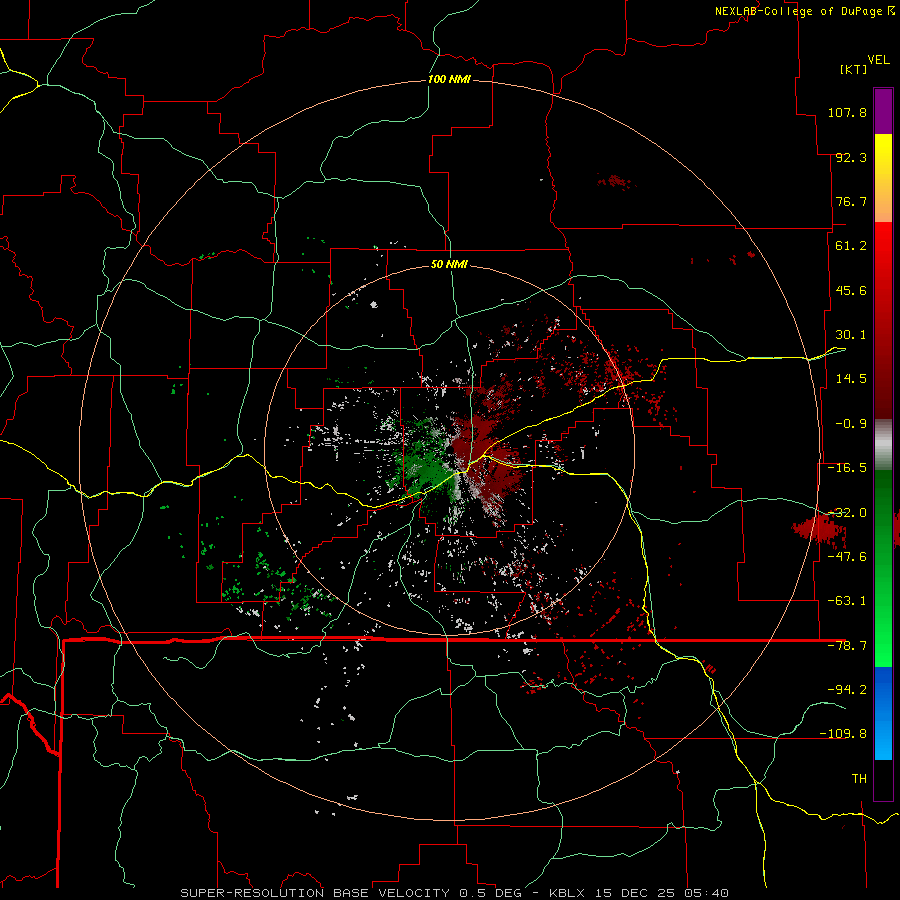
Task: Click the 107.8 legend value
Action: (x=847, y=112)
